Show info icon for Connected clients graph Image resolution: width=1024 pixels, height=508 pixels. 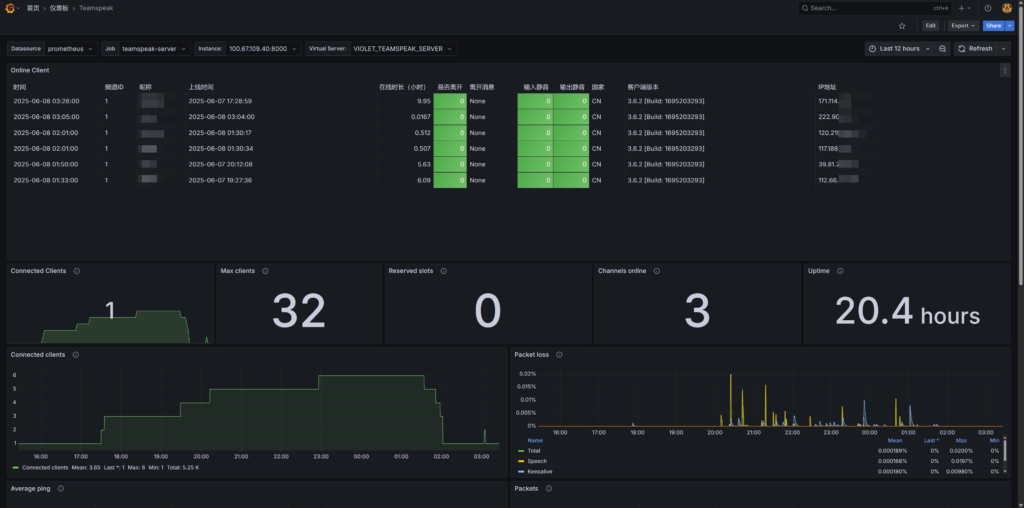pyautogui.click(x=75, y=355)
